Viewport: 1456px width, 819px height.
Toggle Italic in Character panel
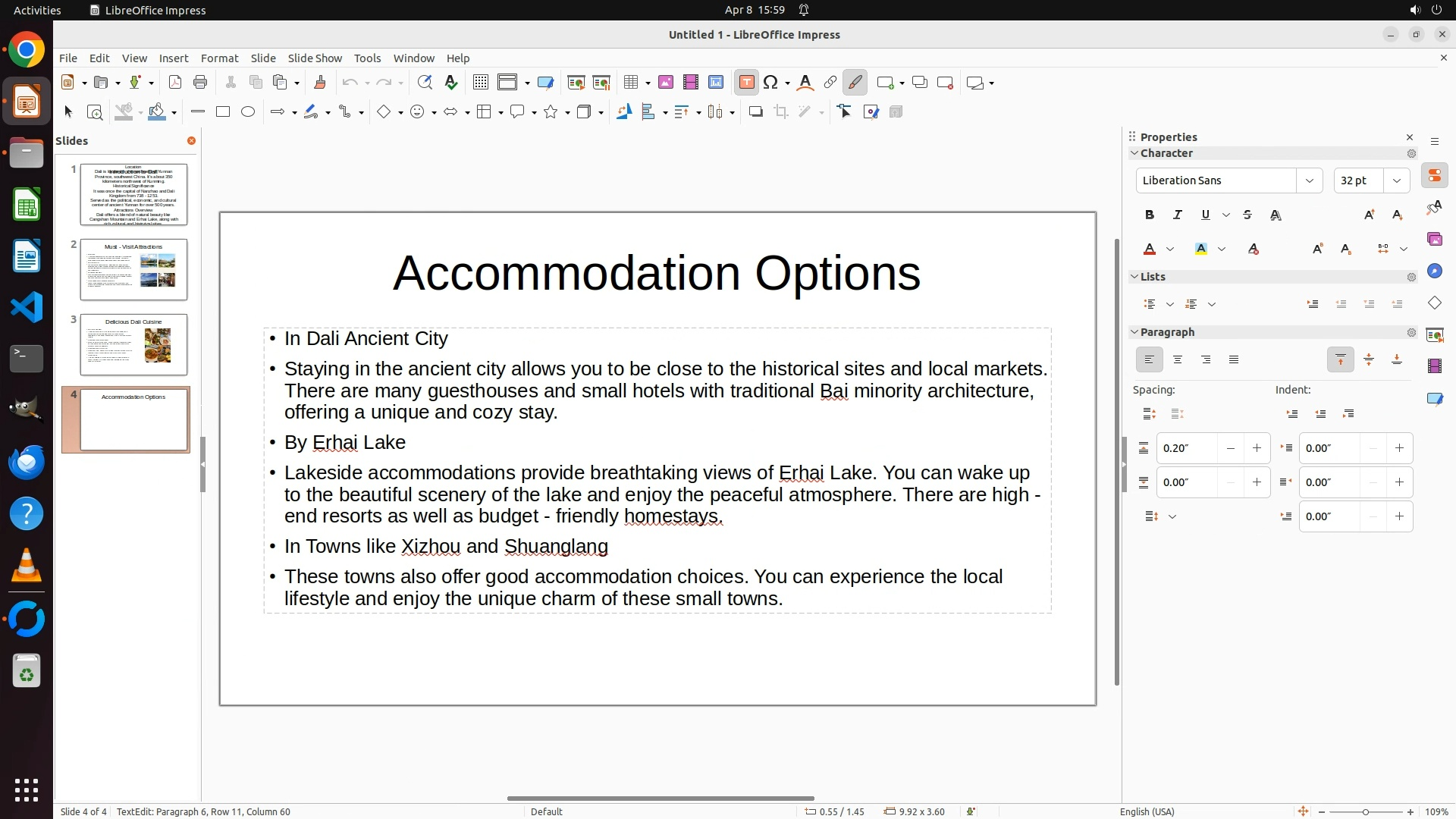click(1177, 215)
